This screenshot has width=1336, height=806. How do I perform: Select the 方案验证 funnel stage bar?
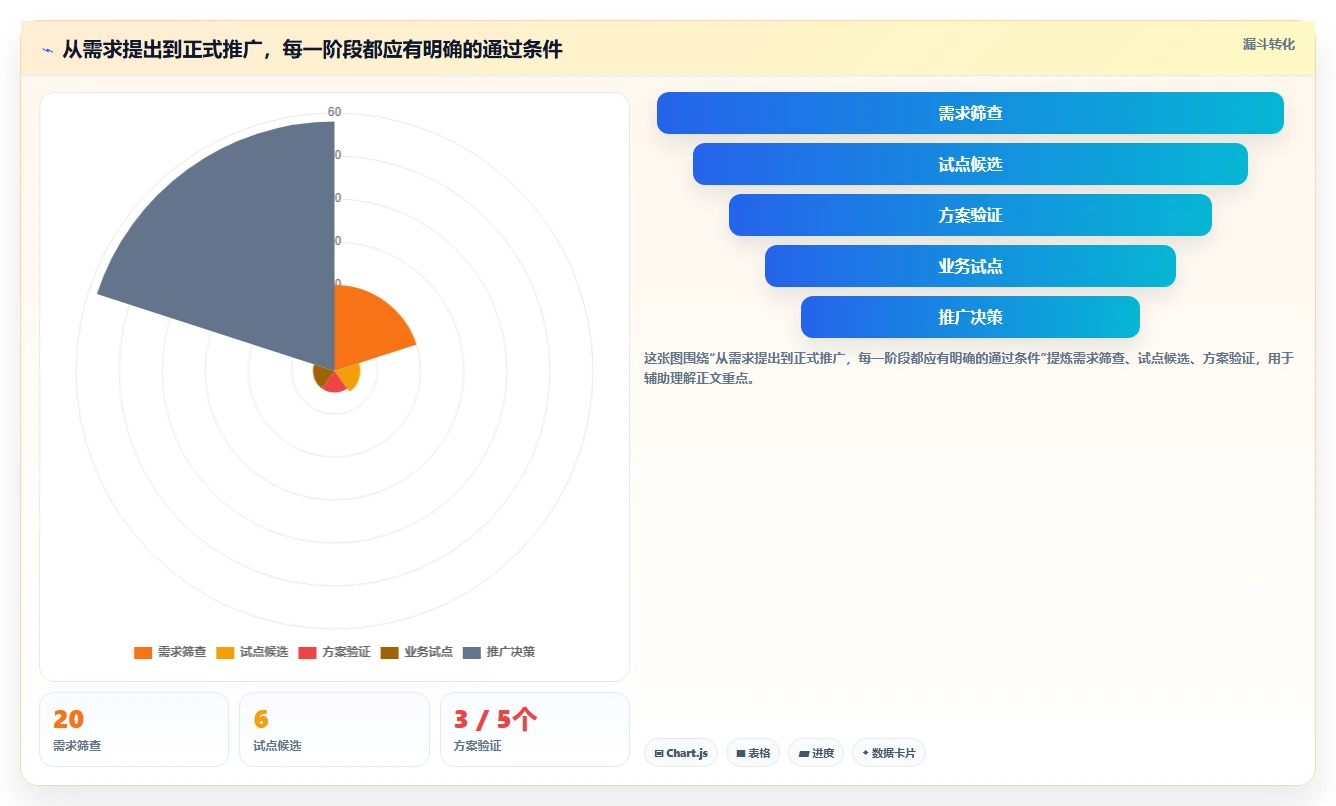[x=970, y=215]
